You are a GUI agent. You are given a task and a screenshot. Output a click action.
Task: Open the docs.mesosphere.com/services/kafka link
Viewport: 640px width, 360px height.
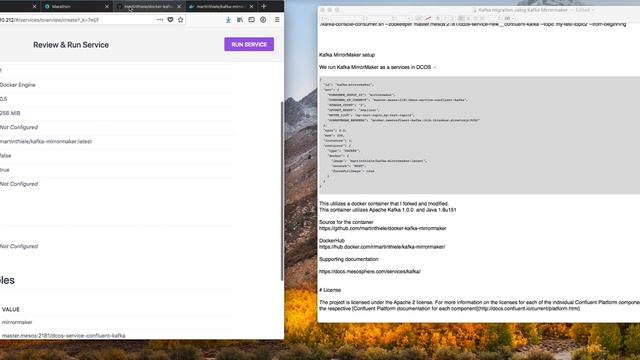(370, 271)
